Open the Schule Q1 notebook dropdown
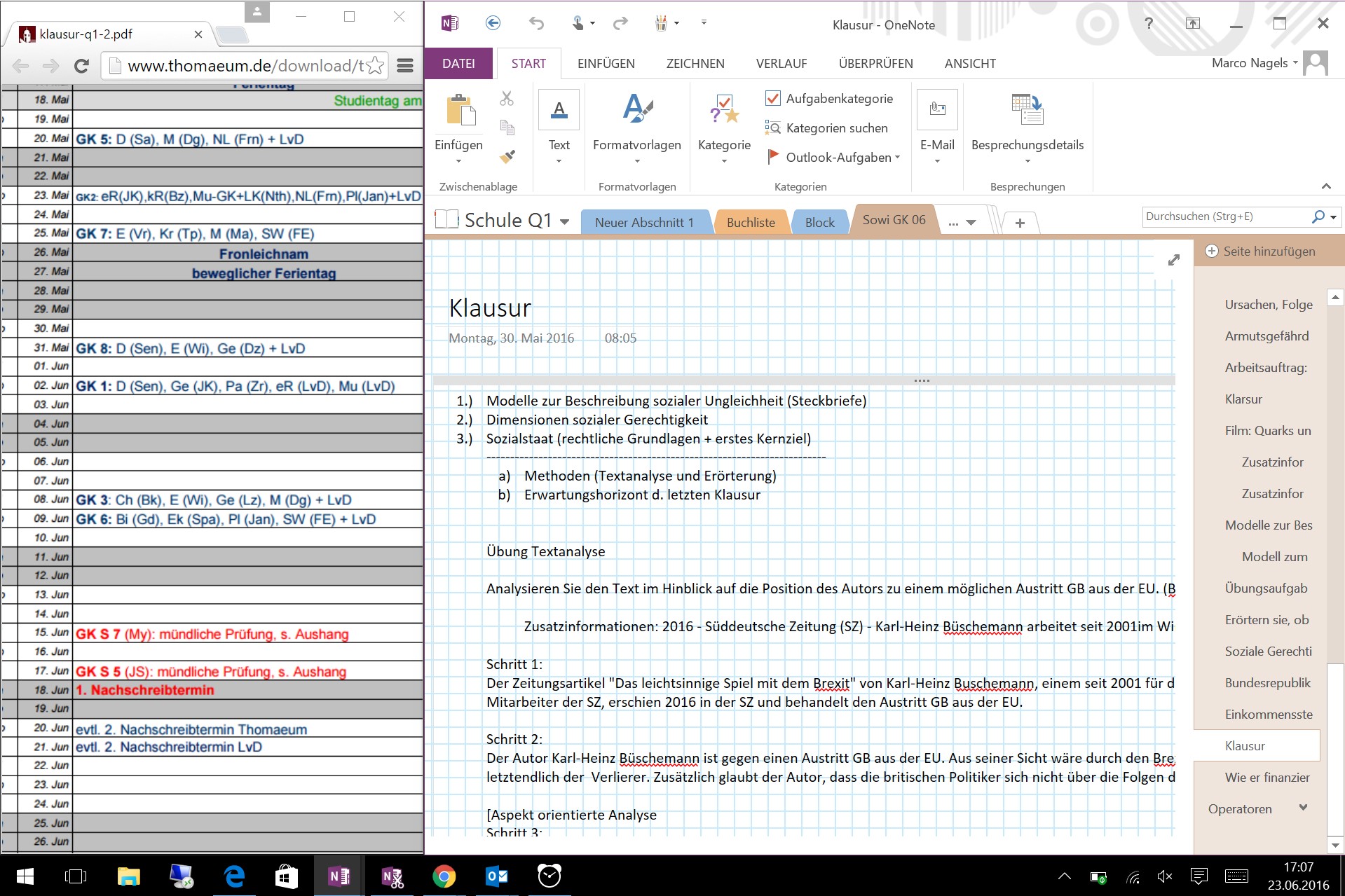1345x896 pixels. pyautogui.click(x=565, y=222)
